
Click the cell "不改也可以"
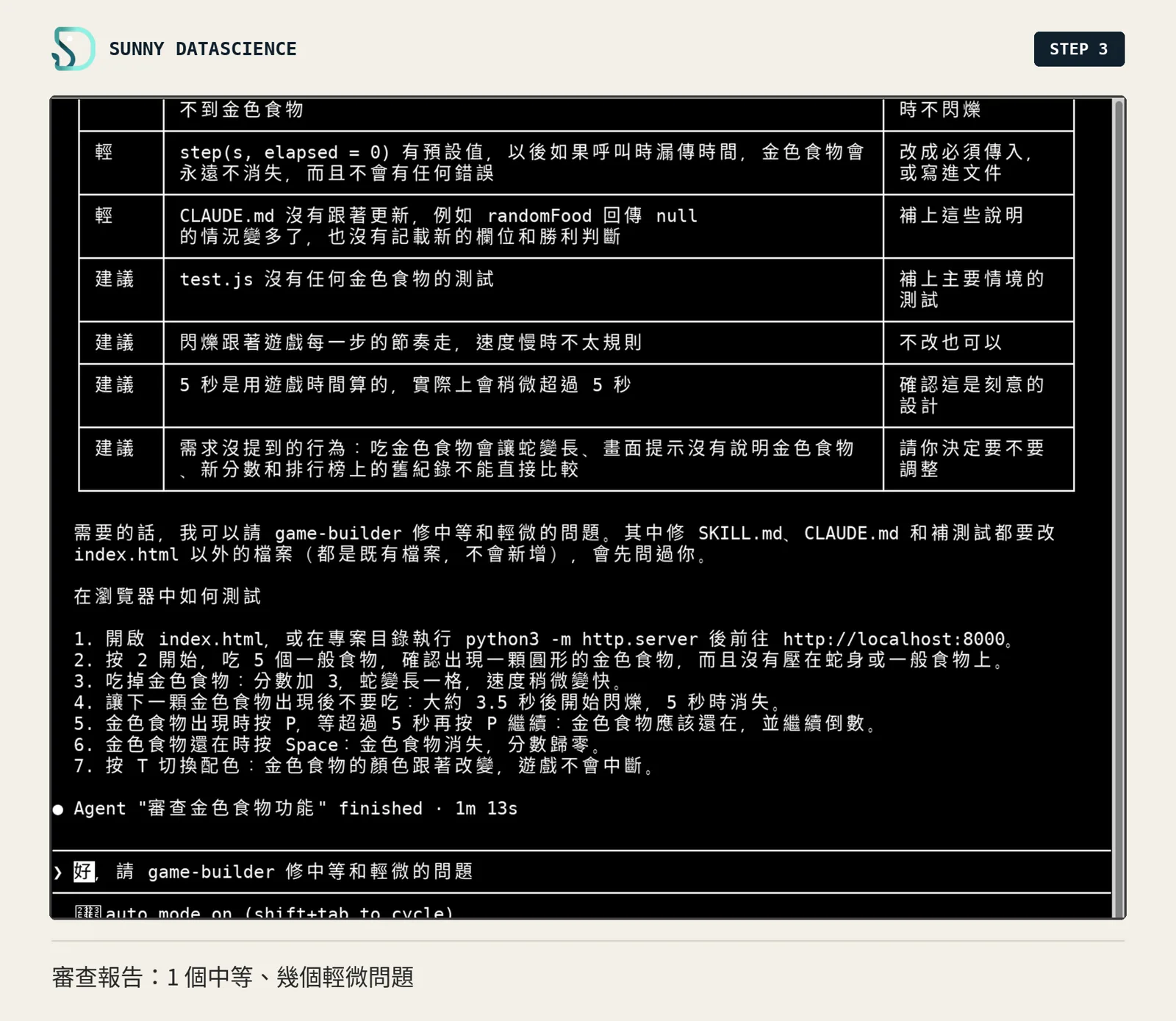tap(978, 343)
